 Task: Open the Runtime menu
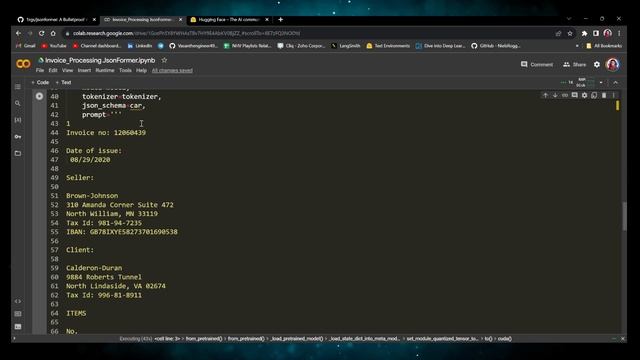105,71
